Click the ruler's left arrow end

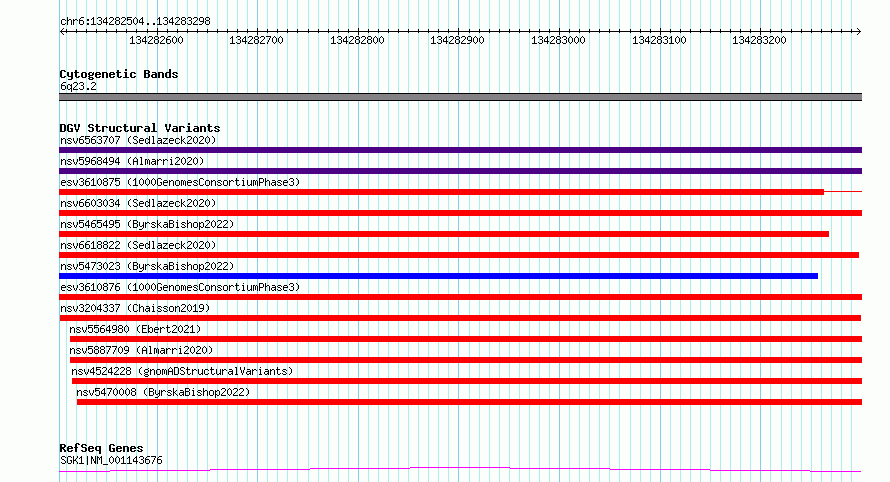[62, 32]
